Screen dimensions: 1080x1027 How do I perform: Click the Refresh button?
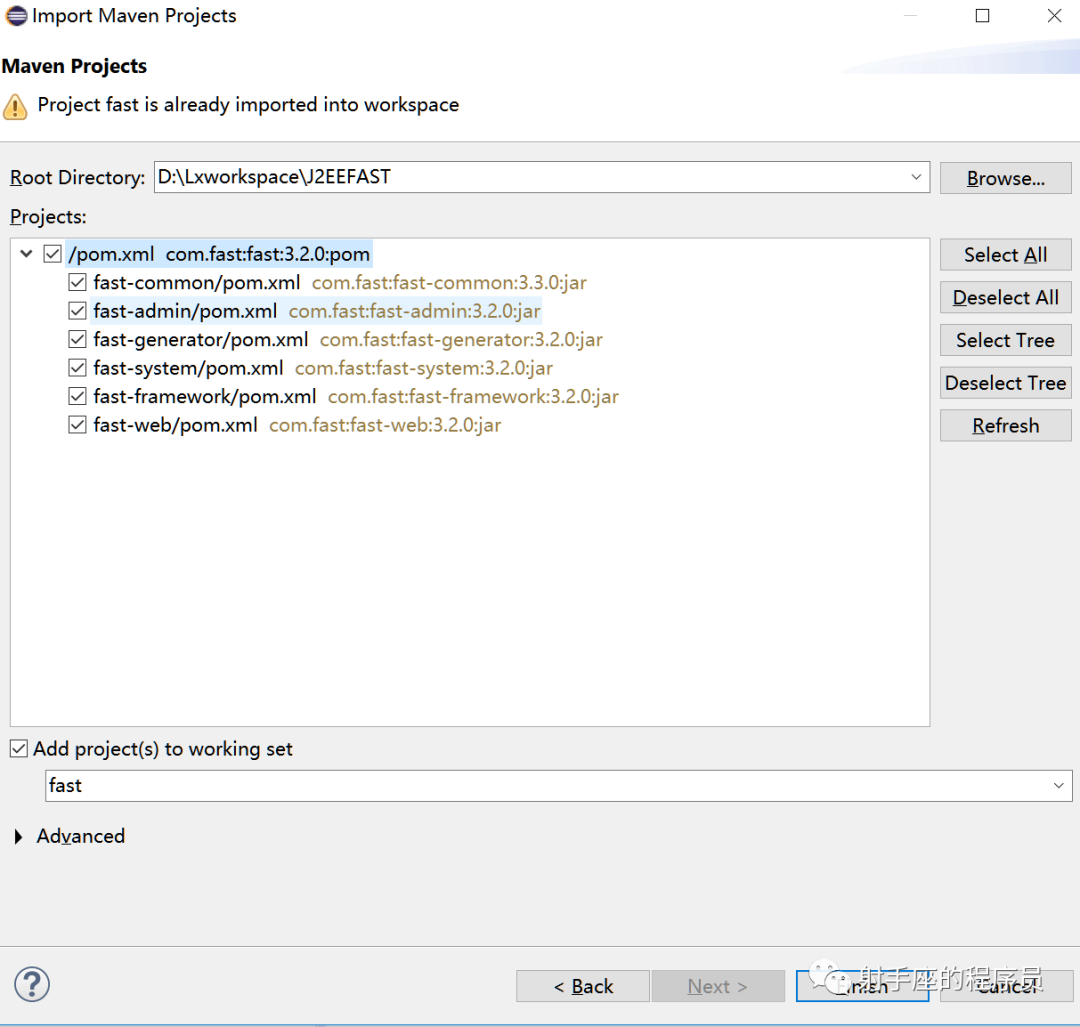[1005, 426]
